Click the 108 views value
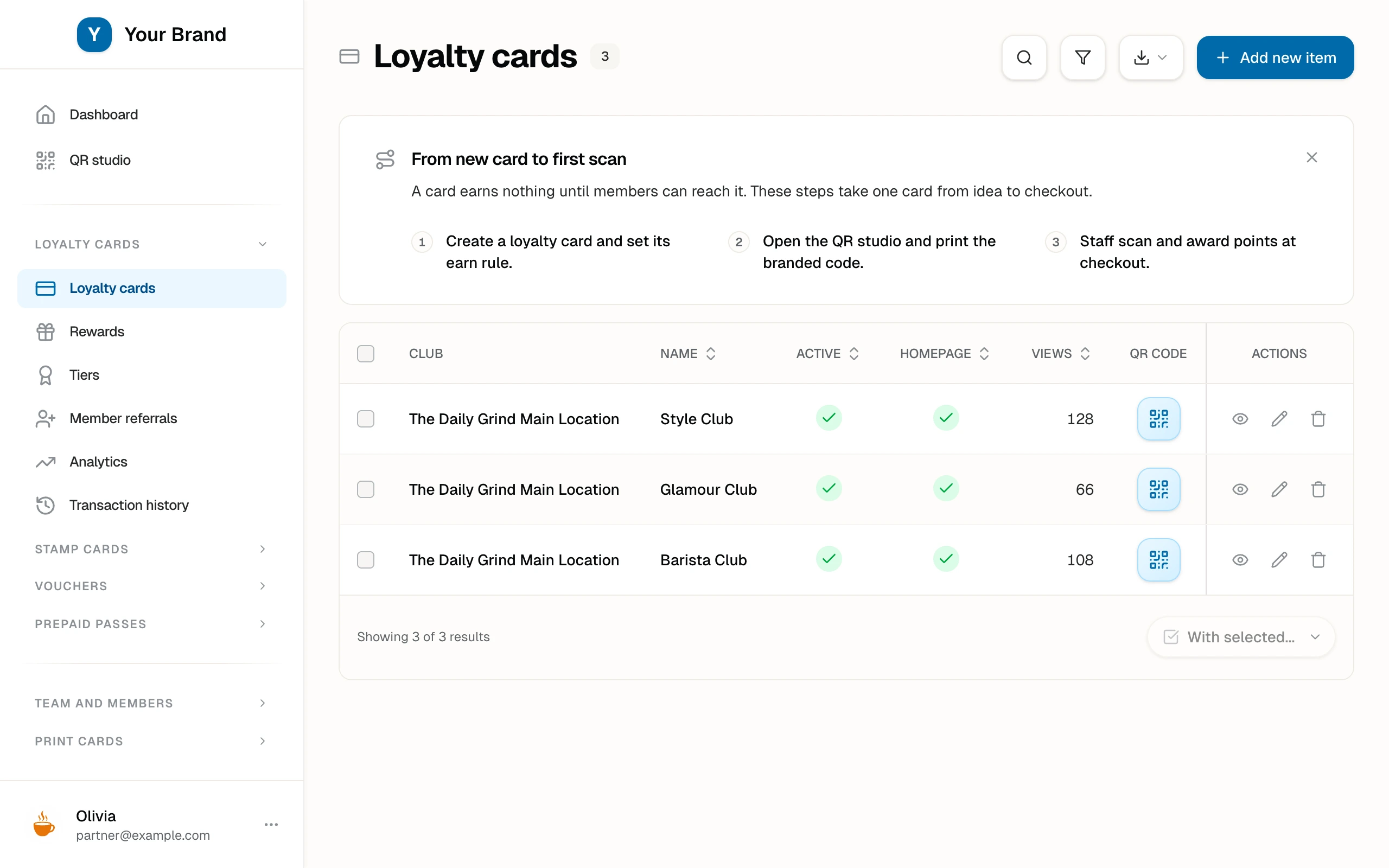Screen dimensions: 1389x868 point(1080,560)
